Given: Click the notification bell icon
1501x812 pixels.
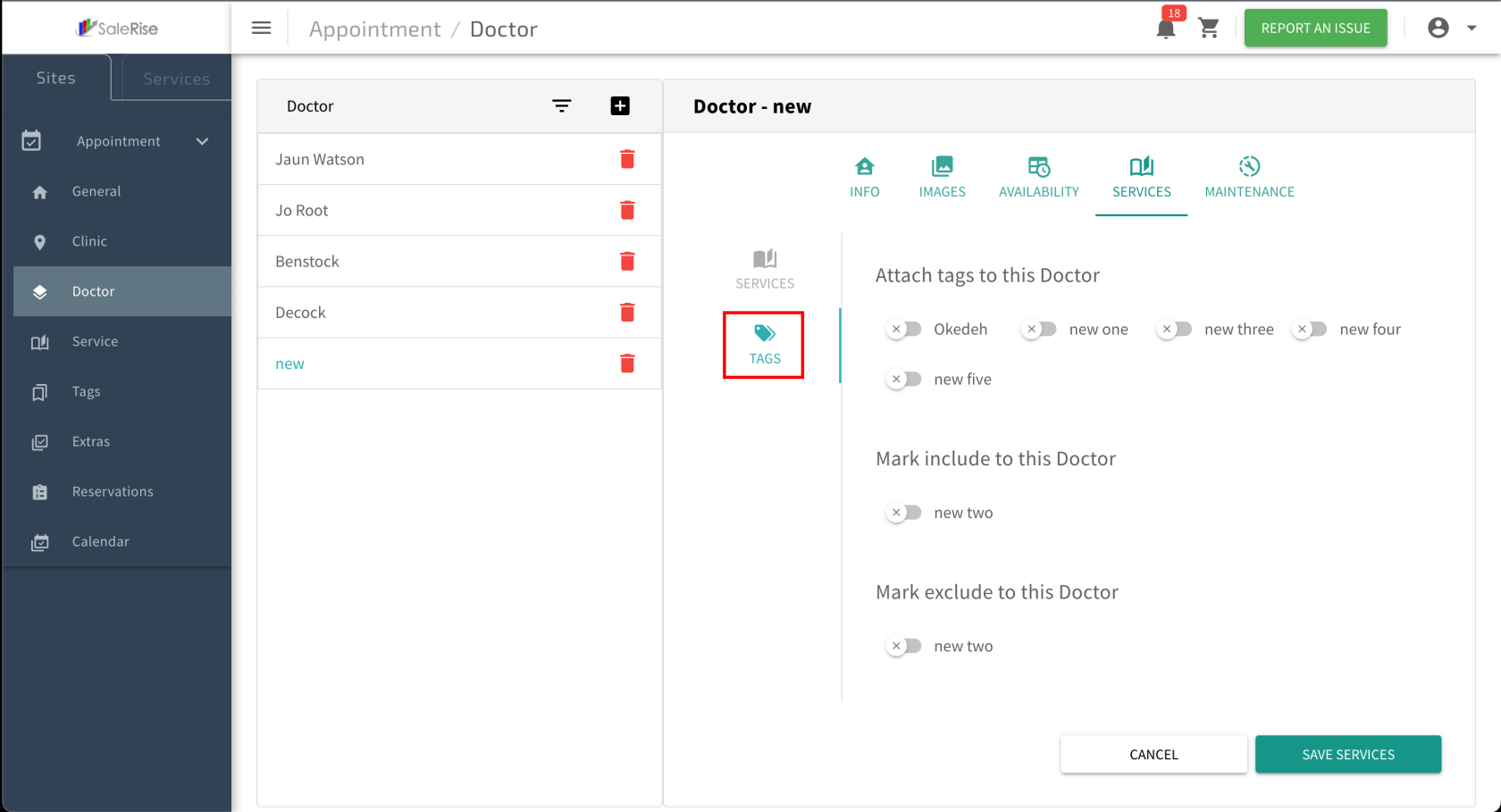Looking at the screenshot, I should click(1165, 29).
